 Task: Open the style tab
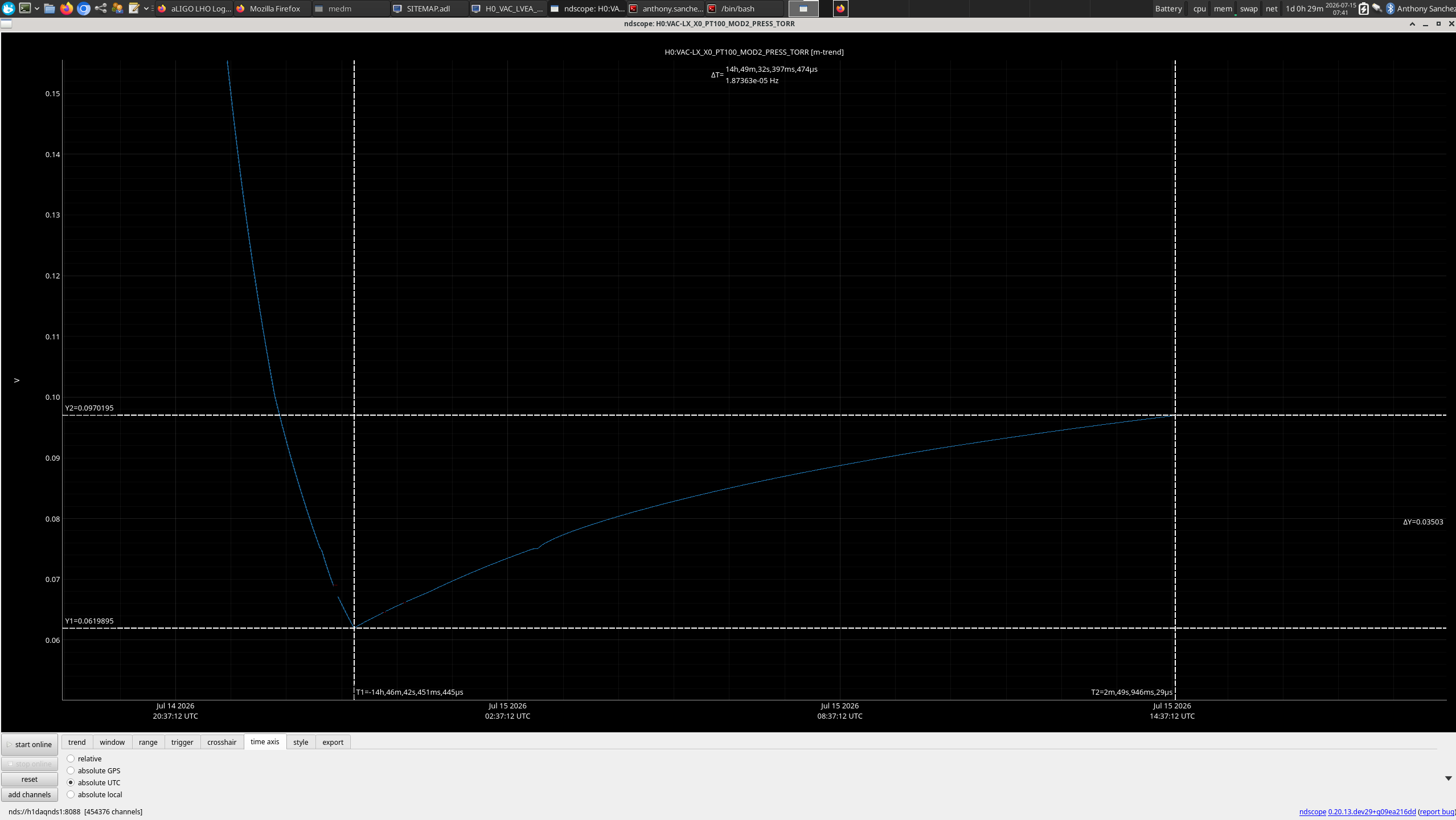pos(301,742)
